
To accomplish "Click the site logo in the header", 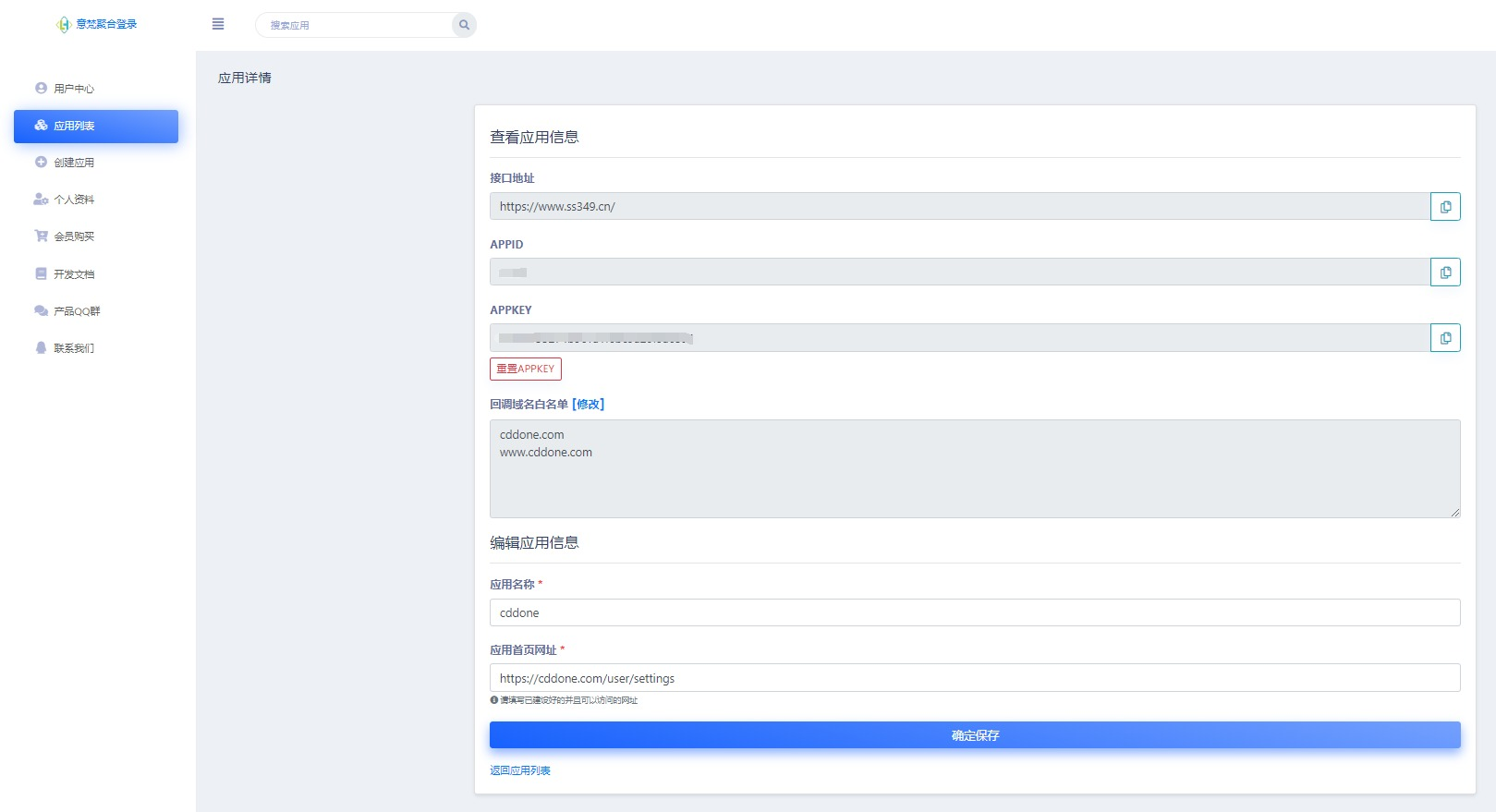I will click(96, 24).
